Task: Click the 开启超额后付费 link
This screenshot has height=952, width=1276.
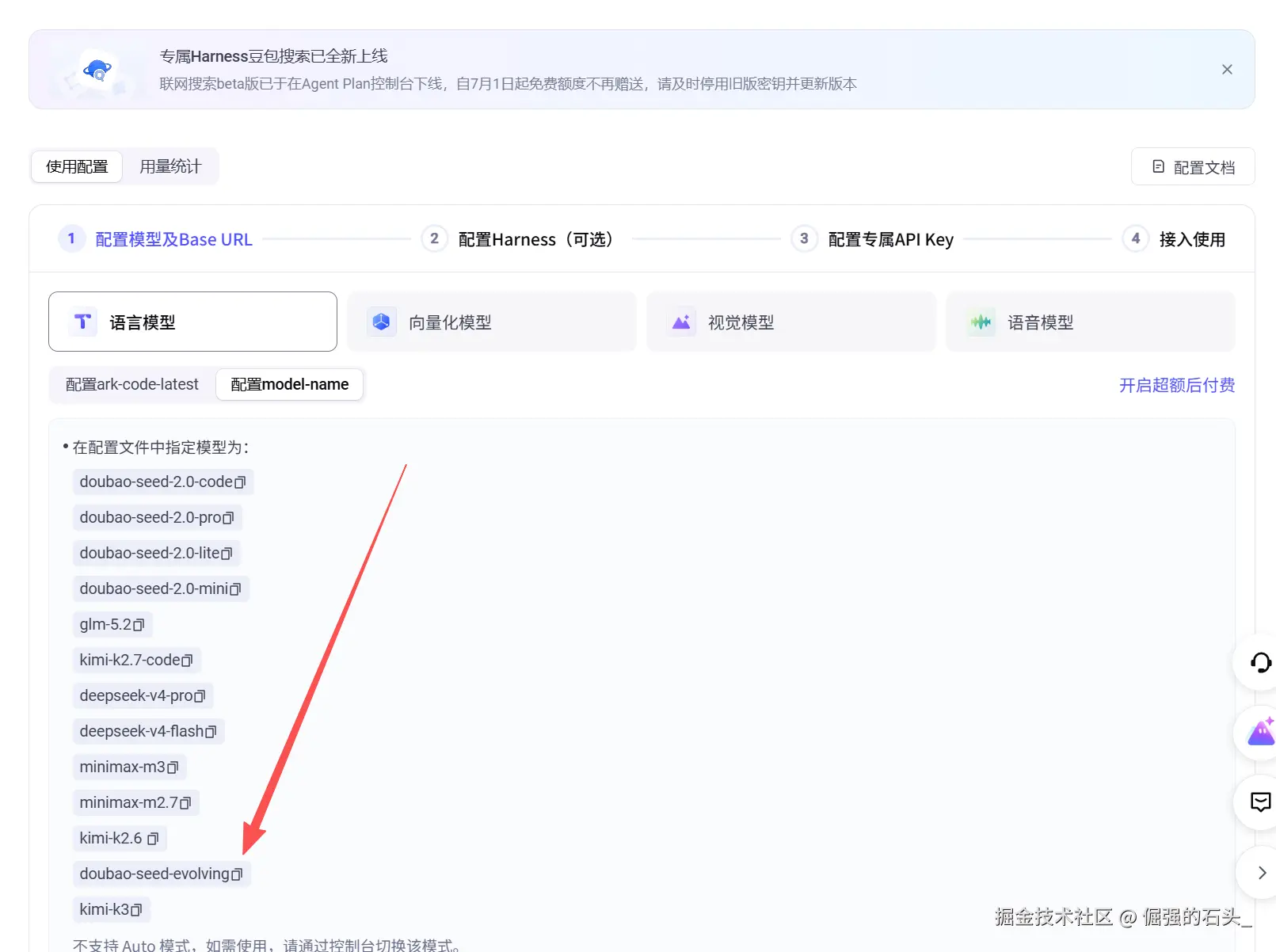Action: tap(1177, 385)
